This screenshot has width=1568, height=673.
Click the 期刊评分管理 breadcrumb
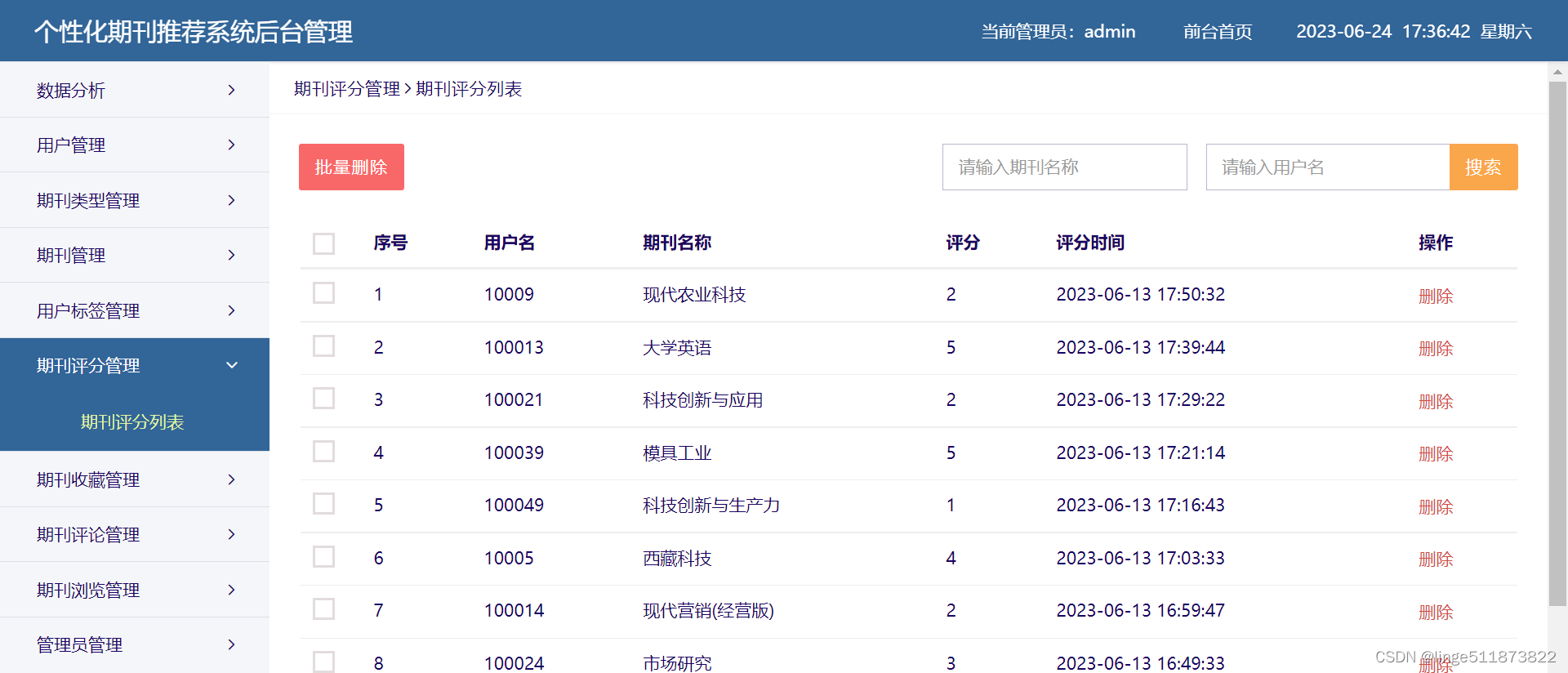pyautogui.click(x=347, y=89)
